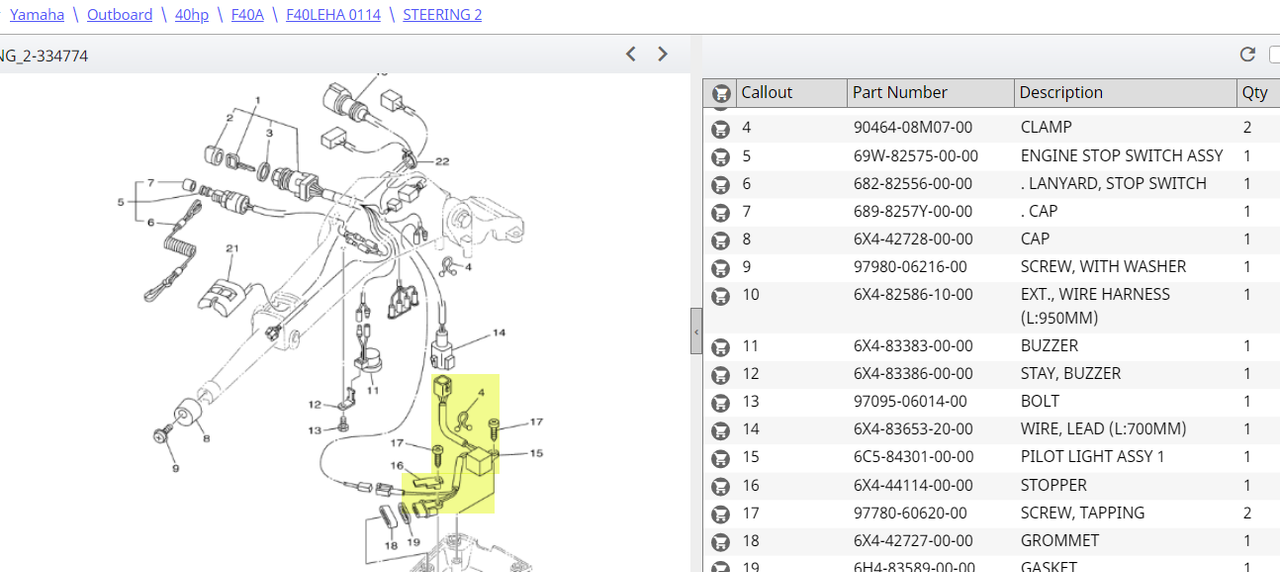Sort by Qty column header
Screen dimensions: 1280x572
(1258, 93)
